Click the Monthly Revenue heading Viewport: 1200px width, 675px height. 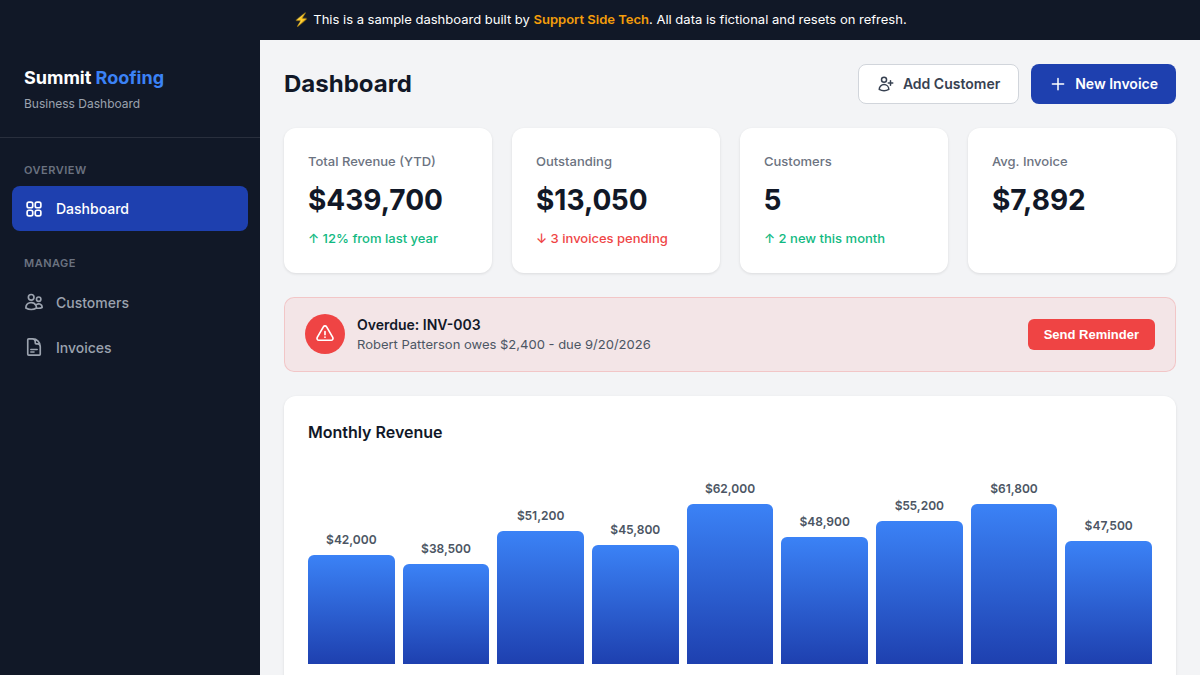(x=375, y=433)
